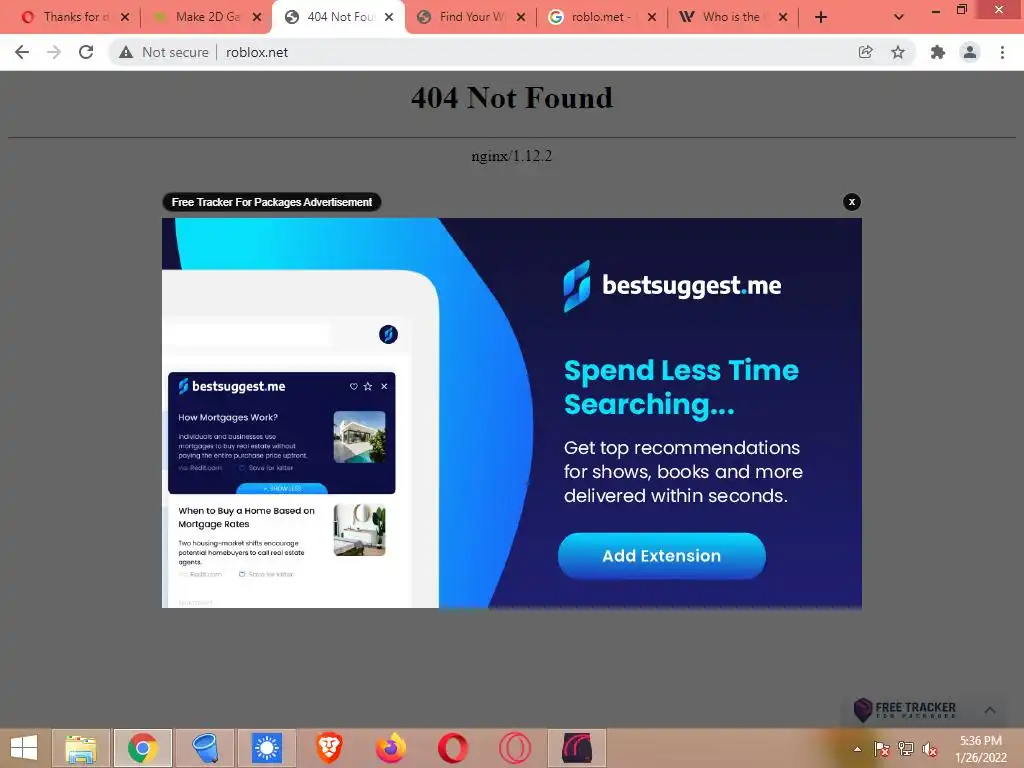Click the heart icon in the bestsuggest card
1024x768 pixels.
tap(353, 387)
